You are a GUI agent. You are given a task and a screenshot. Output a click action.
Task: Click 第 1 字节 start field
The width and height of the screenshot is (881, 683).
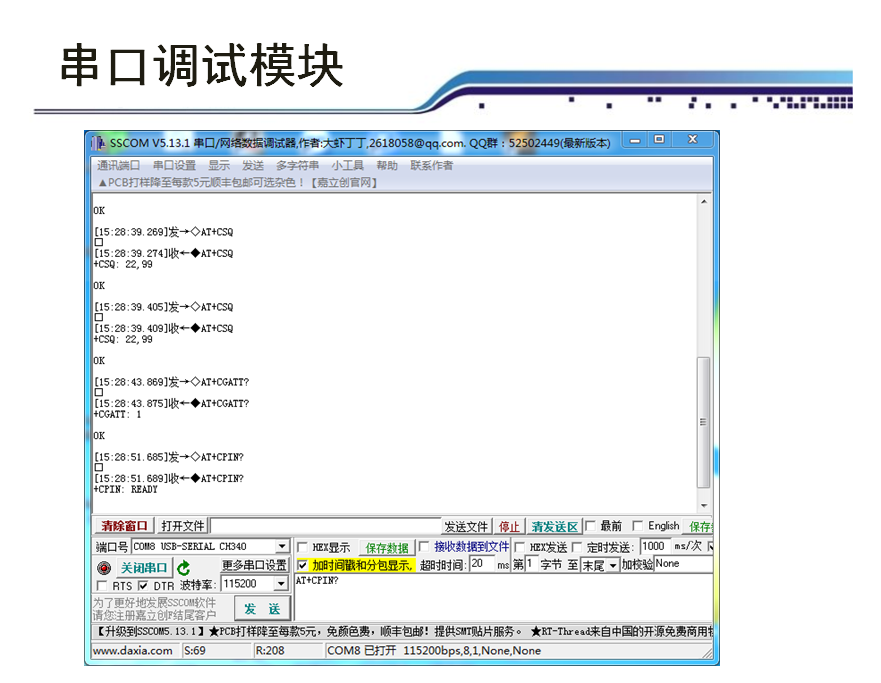coord(530,563)
